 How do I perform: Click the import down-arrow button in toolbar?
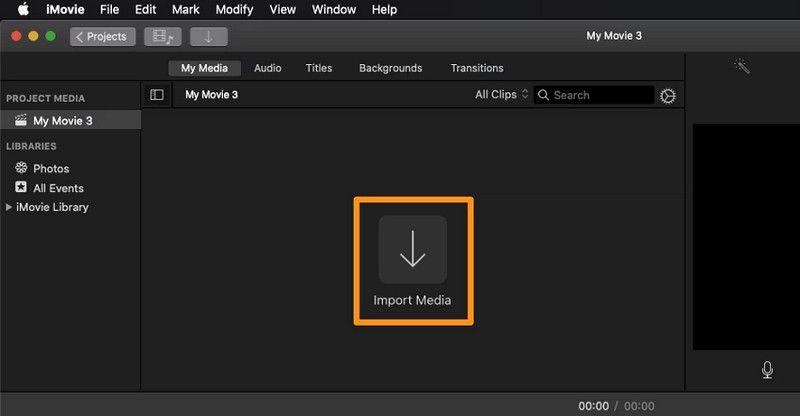click(x=209, y=37)
